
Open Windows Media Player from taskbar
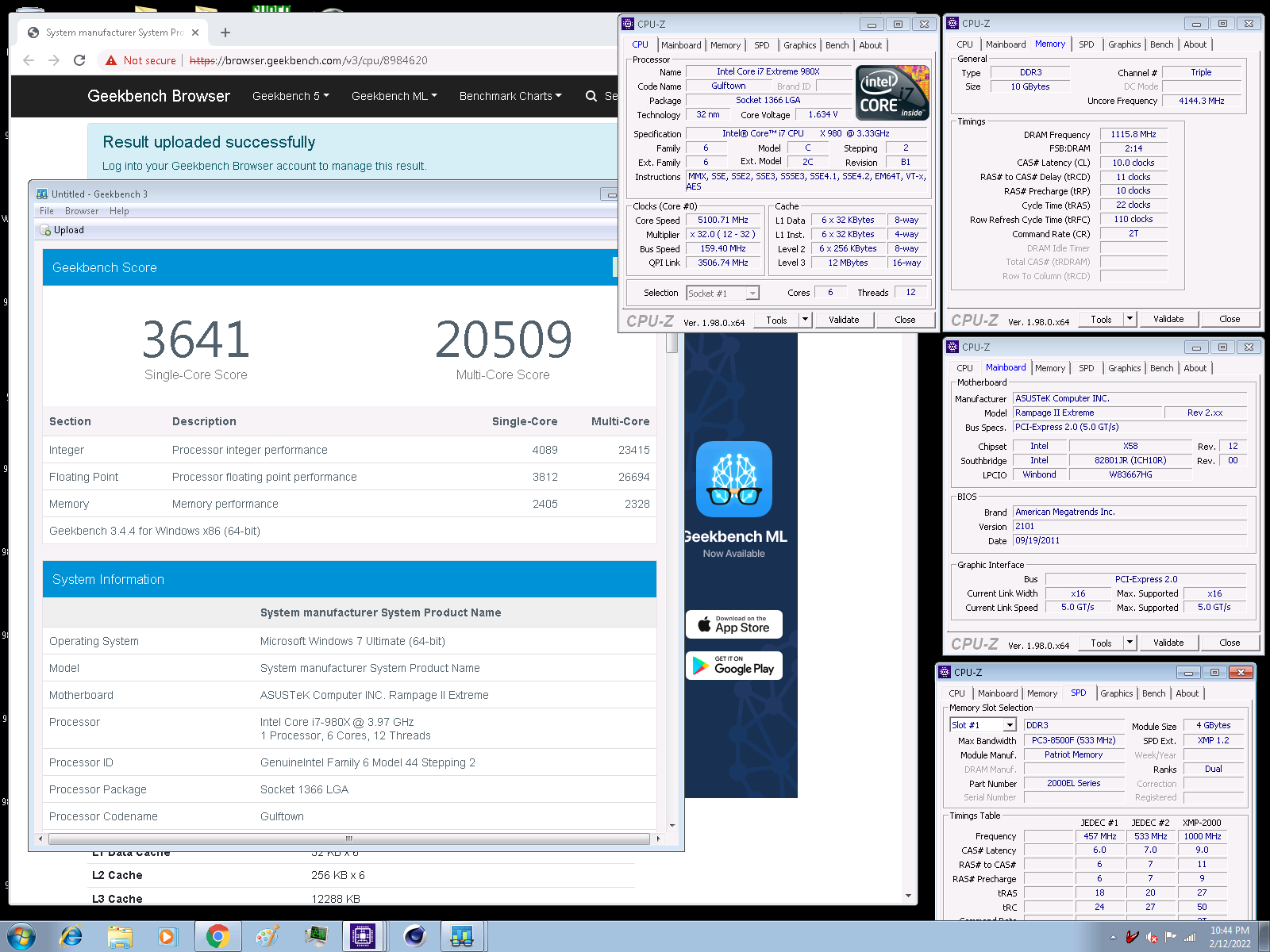coord(167,936)
